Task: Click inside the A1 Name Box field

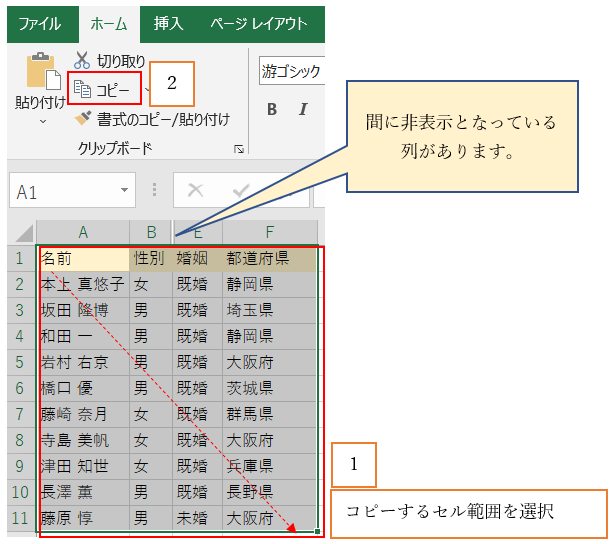Action: coord(60,190)
